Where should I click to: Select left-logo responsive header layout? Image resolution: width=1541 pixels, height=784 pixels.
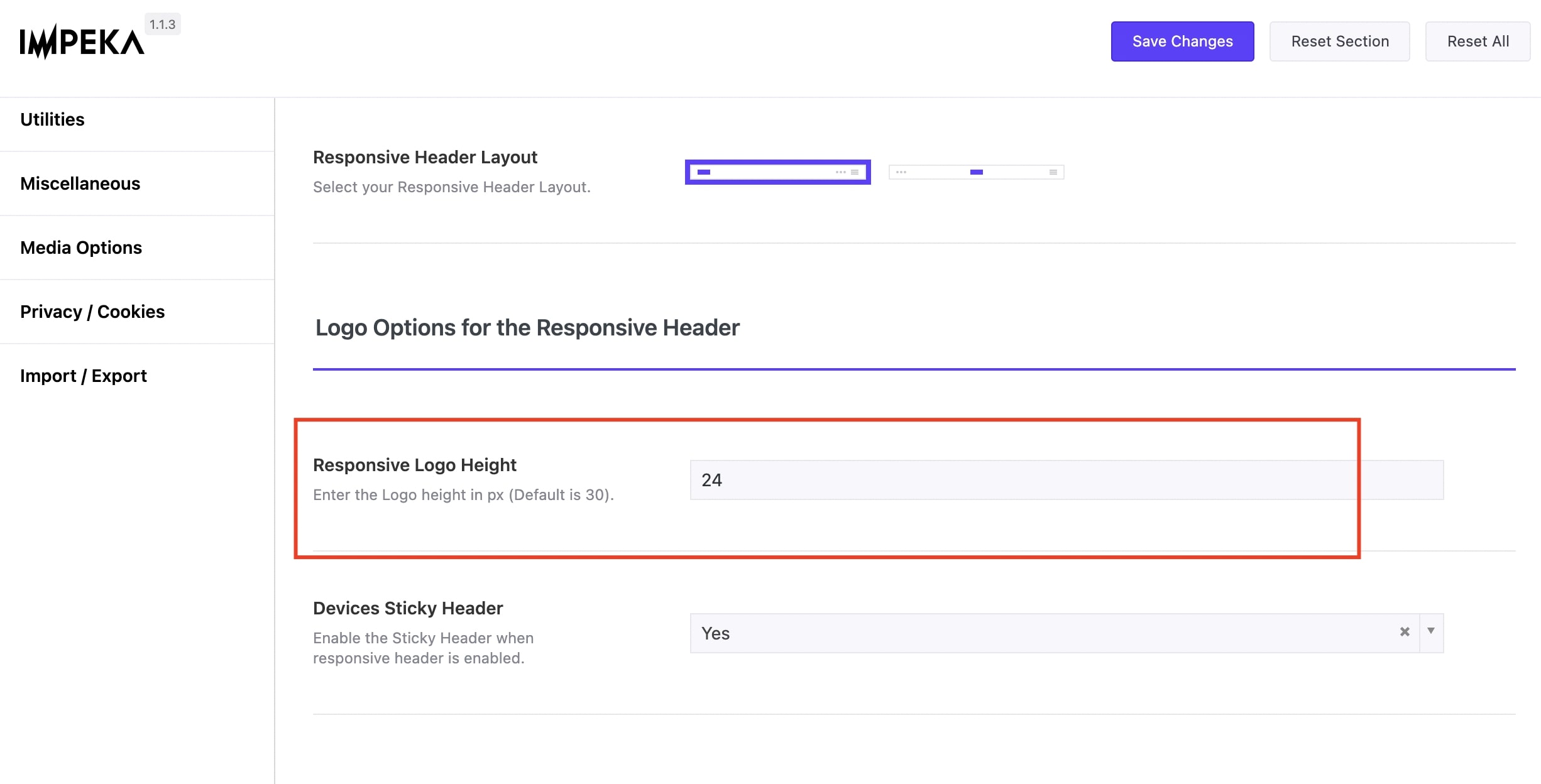point(777,172)
